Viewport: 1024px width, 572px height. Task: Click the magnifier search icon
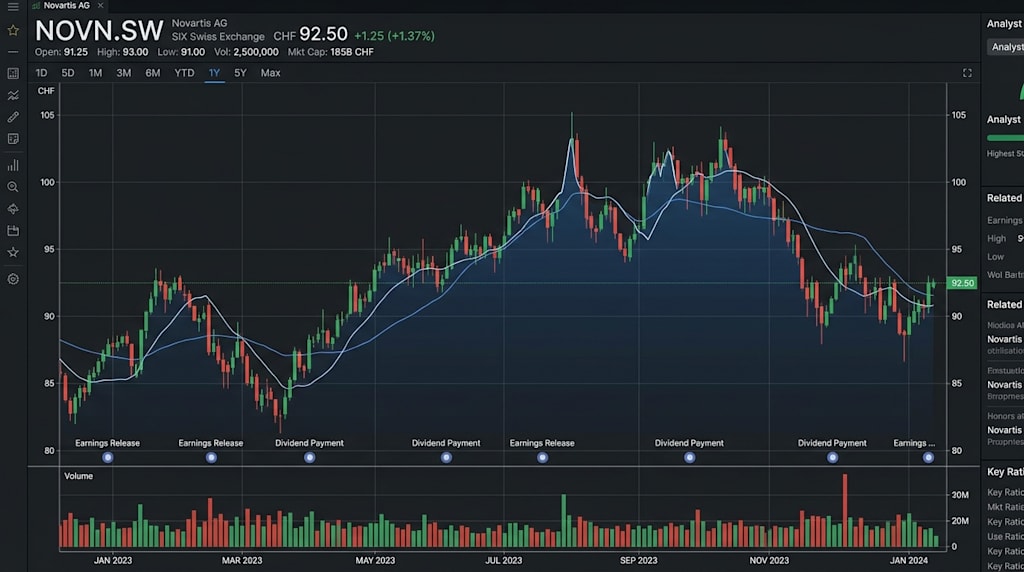[x=13, y=187]
